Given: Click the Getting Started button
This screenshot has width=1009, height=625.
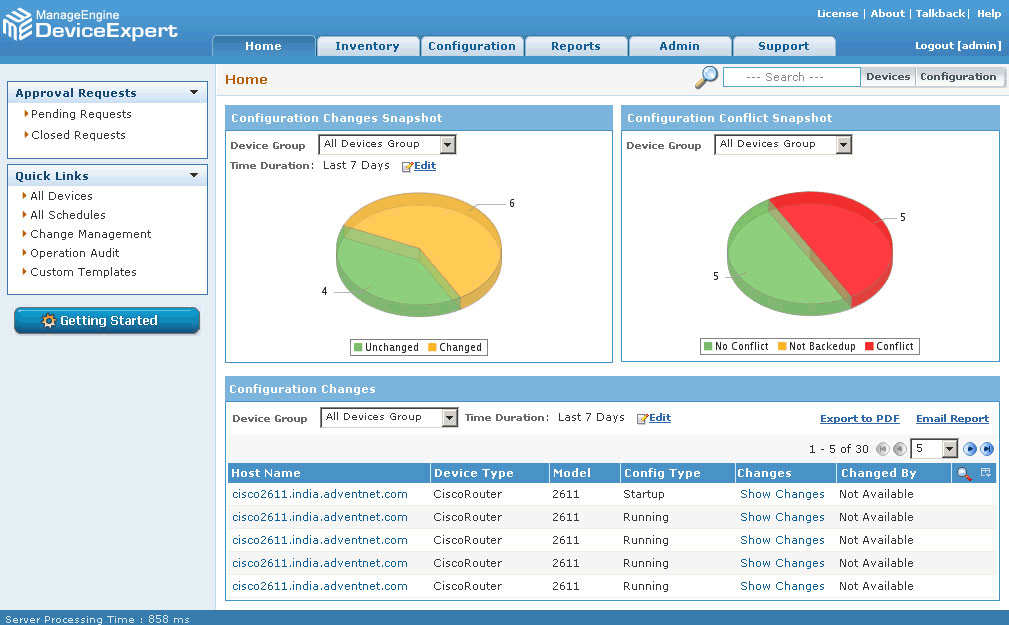Looking at the screenshot, I should tap(107, 321).
